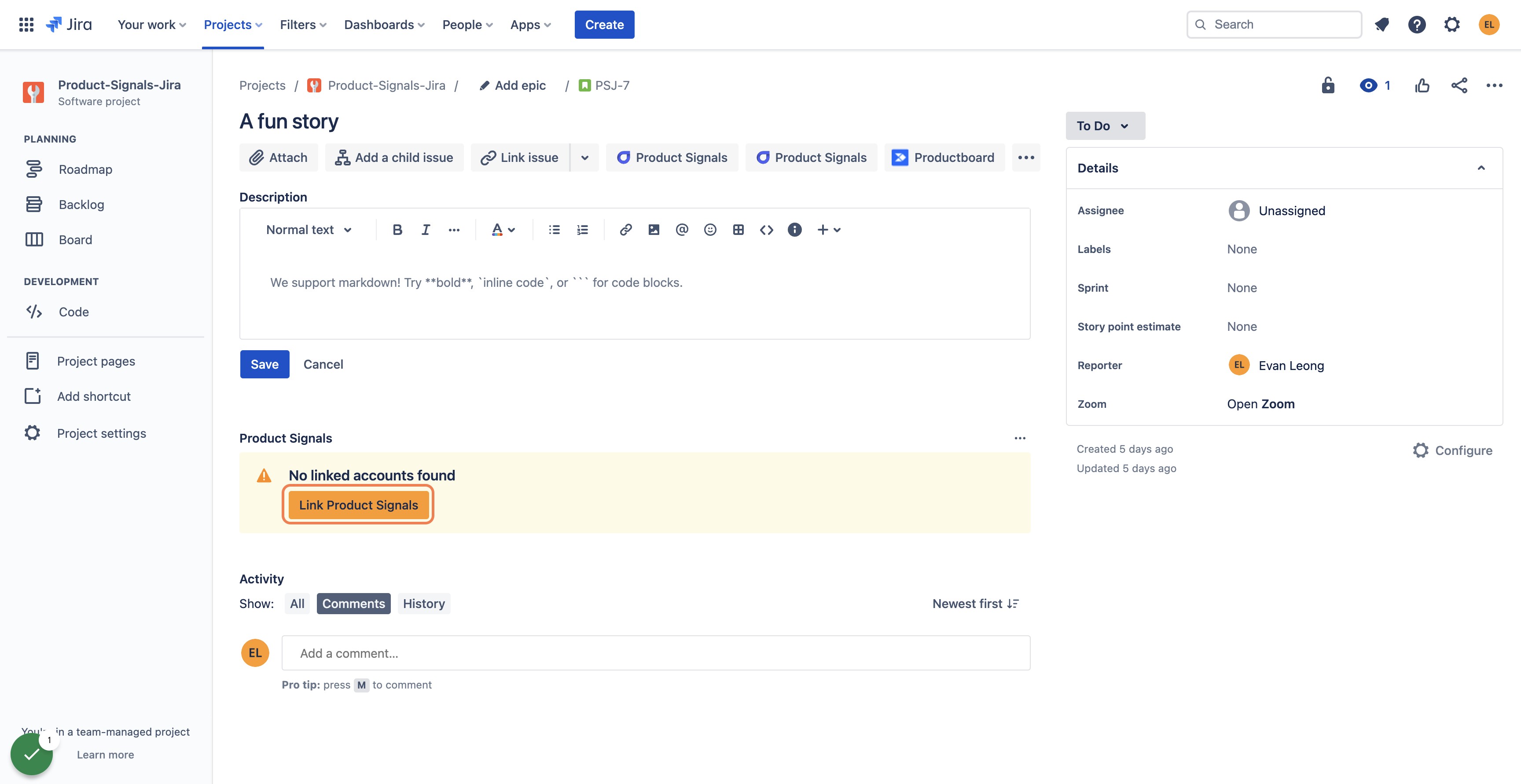Open the To Do status dropdown

click(1105, 126)
